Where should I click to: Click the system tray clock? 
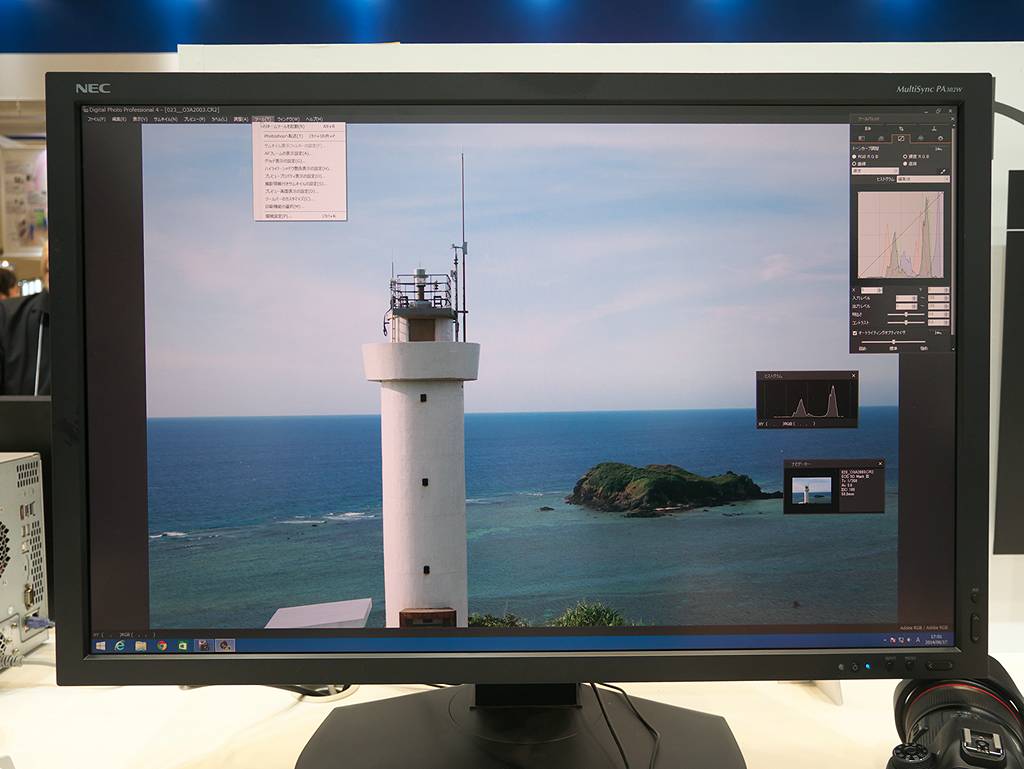(936, 639)
